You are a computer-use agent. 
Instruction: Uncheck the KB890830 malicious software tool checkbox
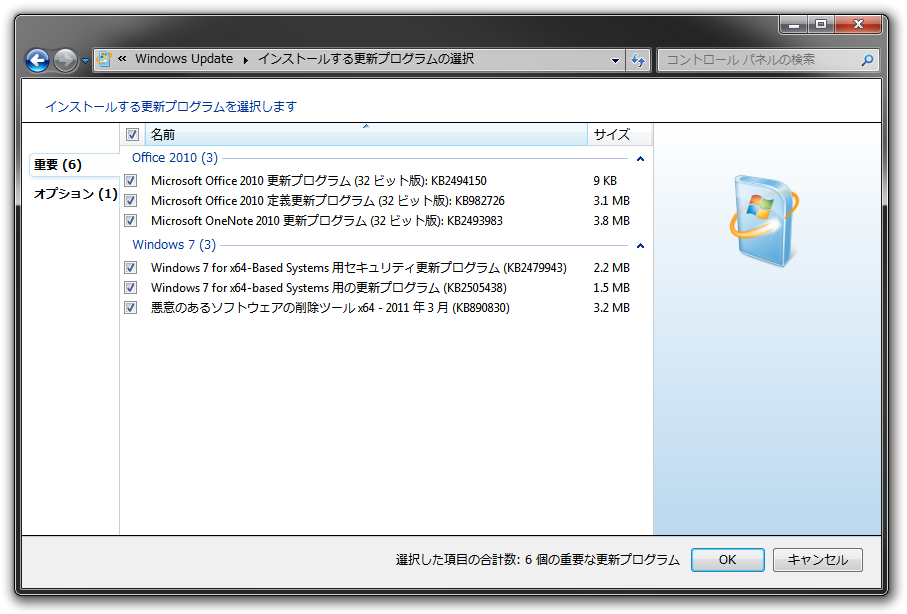click(x=131, y=307)
